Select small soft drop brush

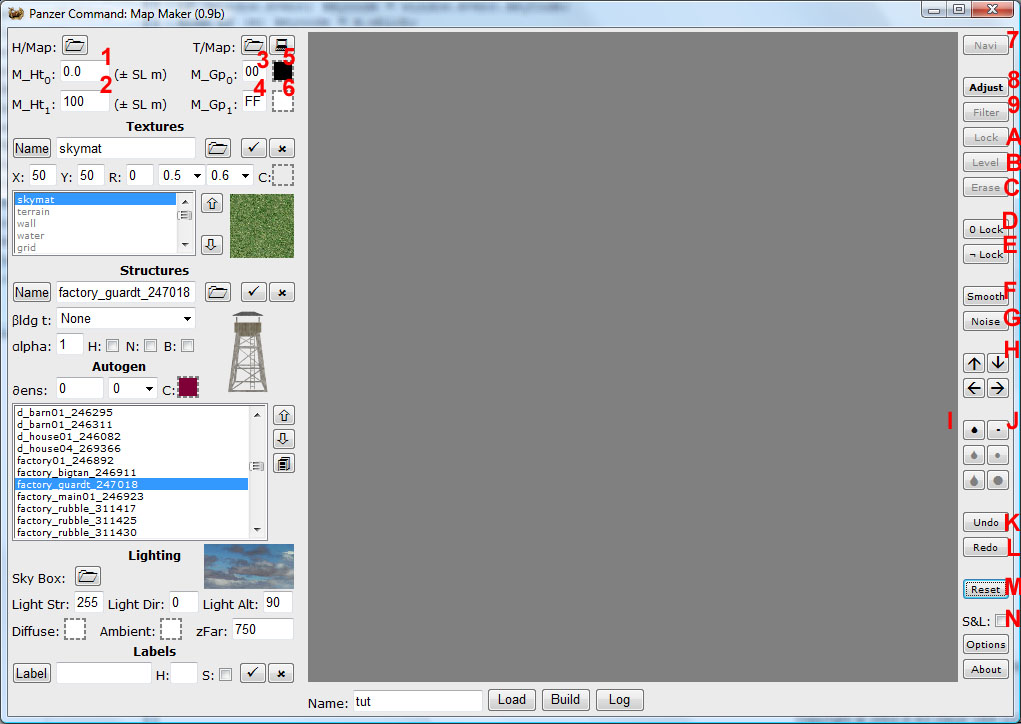click(x=974, y=430)
